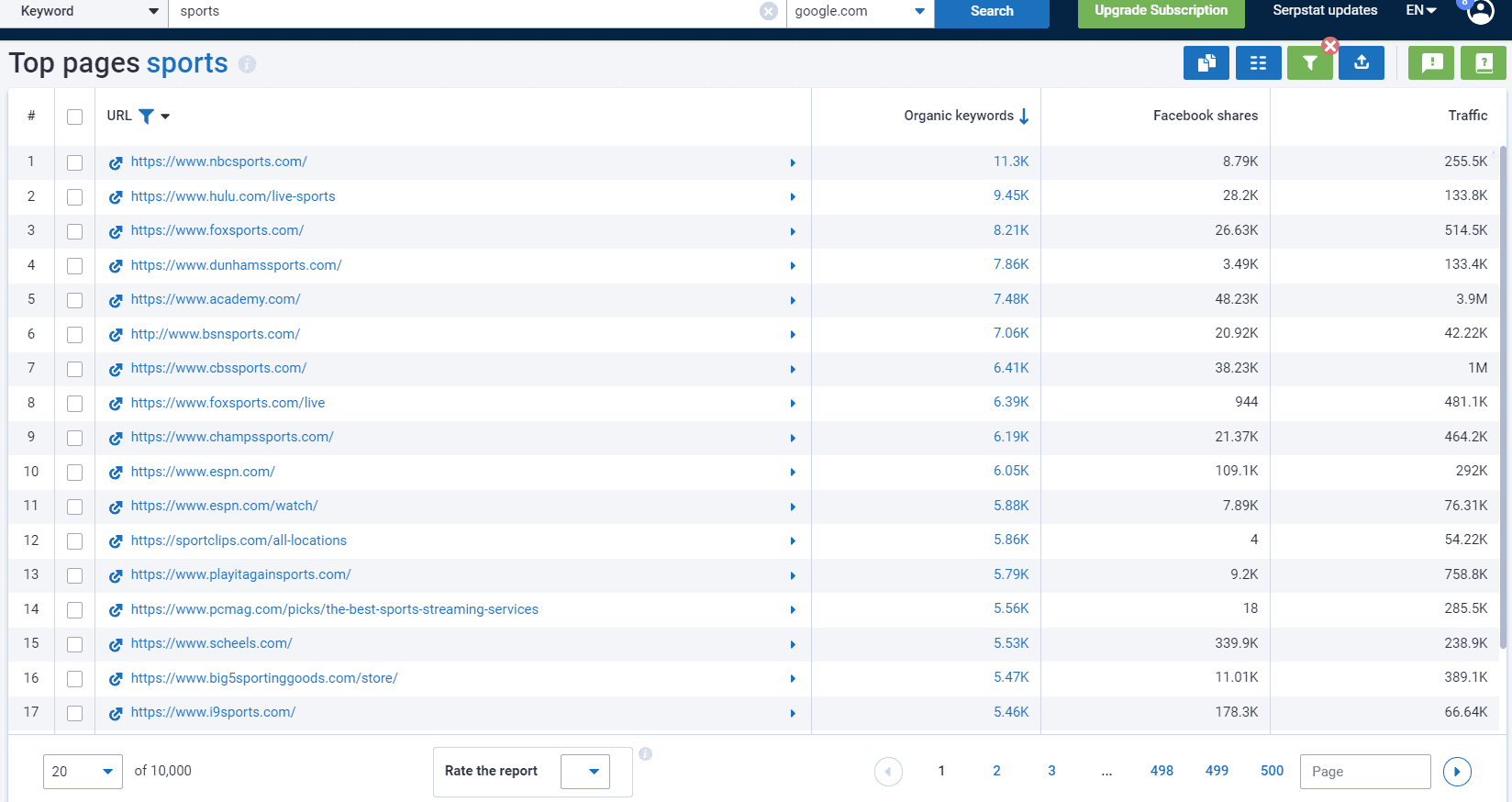Image resolution: width=1512 pixels, height=802 pixels.
Task: Expand row arrow for playitagainsports.com
Action: click(x=793, y=576)
